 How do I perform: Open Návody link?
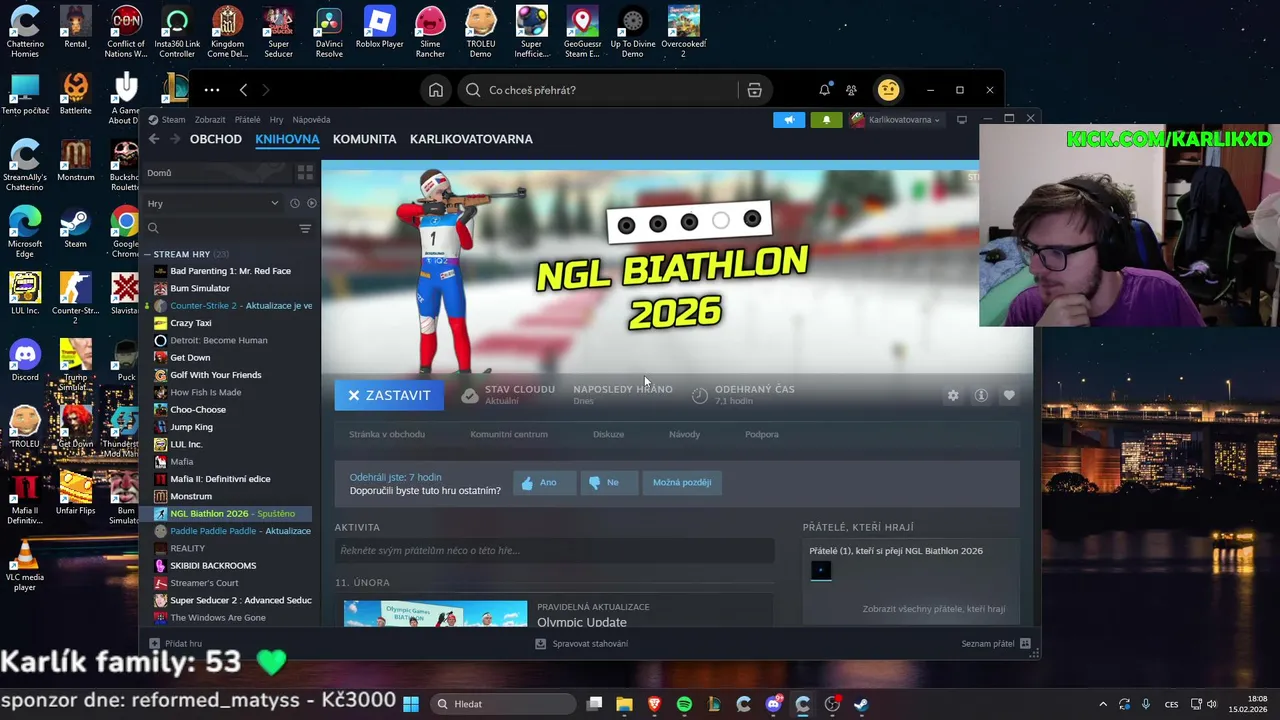(684, 434)
